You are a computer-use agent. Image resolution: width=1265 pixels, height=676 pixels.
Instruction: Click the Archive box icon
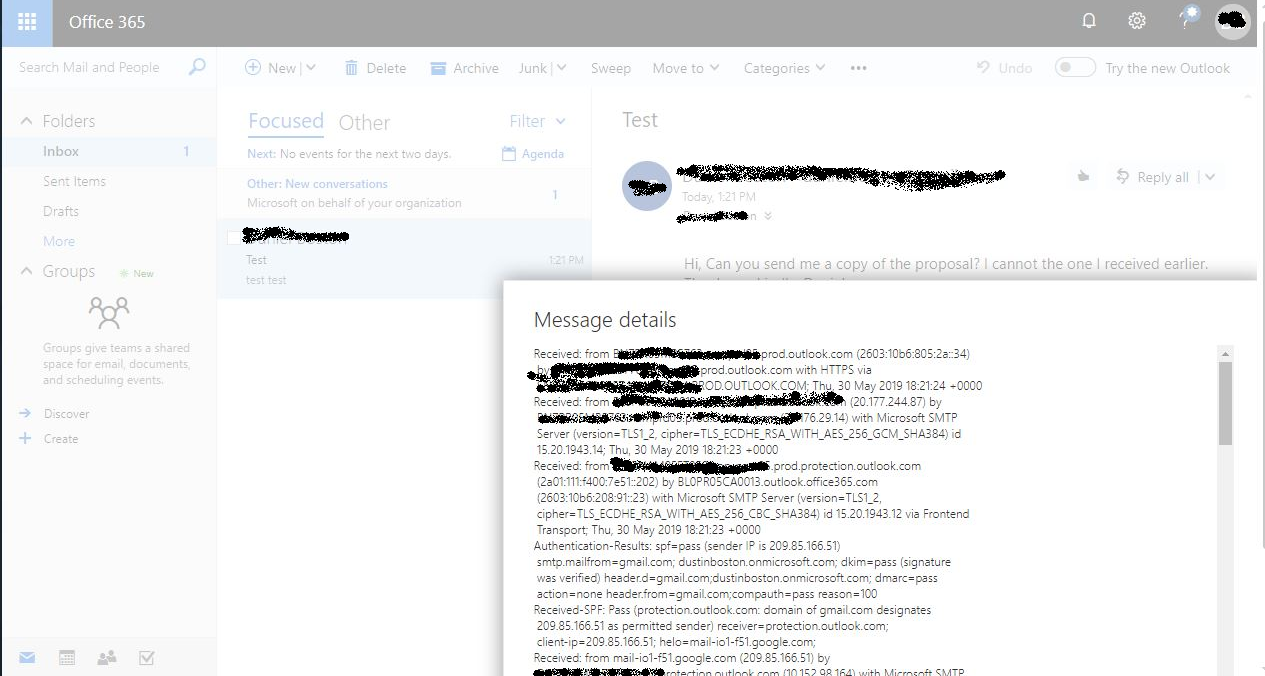[x=438, y=68]
